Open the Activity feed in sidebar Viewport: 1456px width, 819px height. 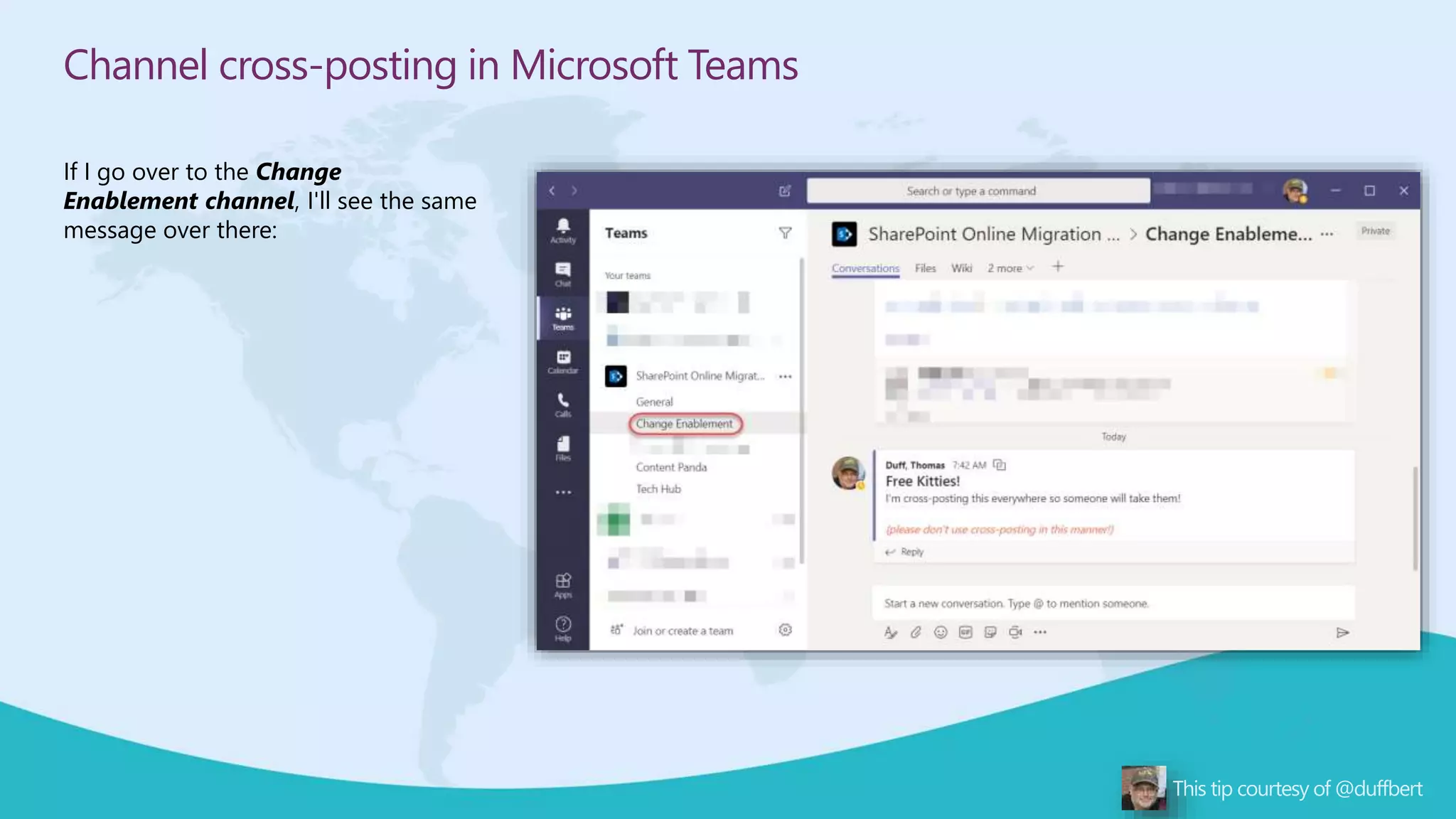click(562, 231)
